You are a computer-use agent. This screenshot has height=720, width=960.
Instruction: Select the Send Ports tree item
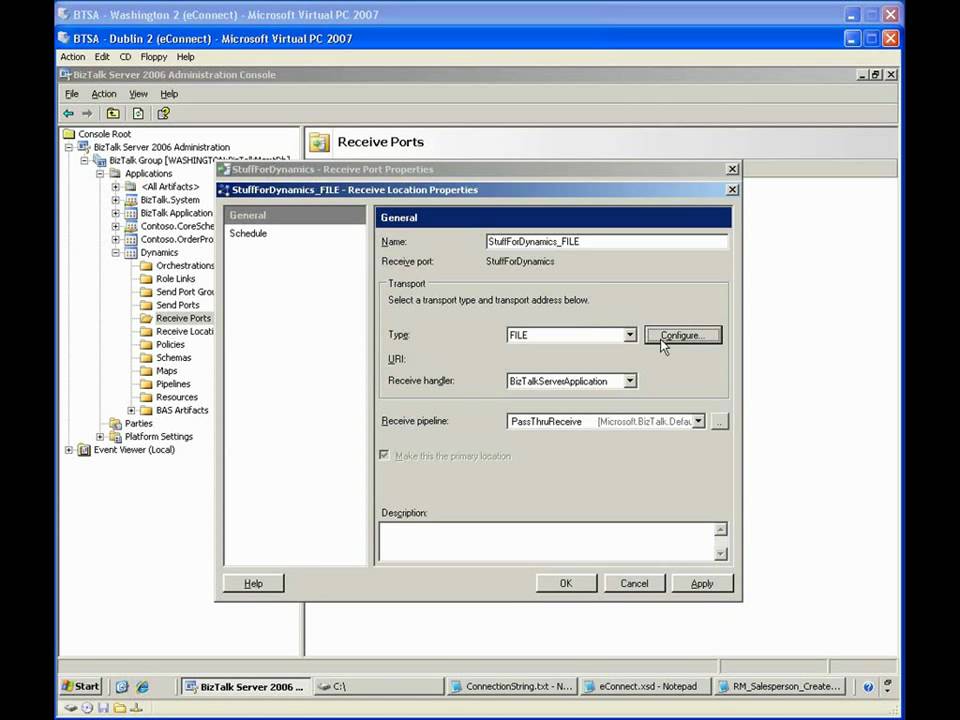pos(178,305)
